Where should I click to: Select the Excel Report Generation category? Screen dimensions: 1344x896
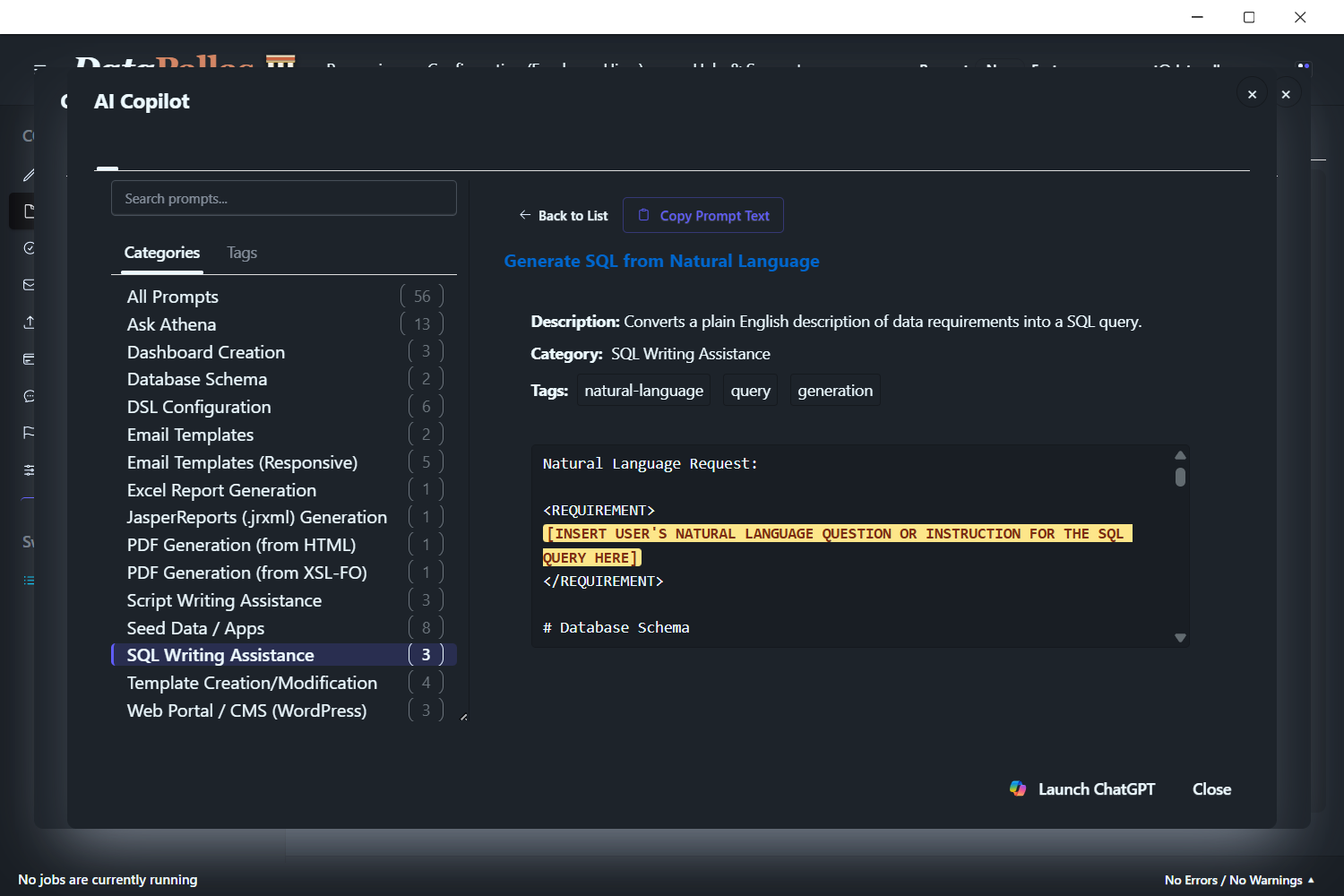pyautogui.click(x=284, y=490)
